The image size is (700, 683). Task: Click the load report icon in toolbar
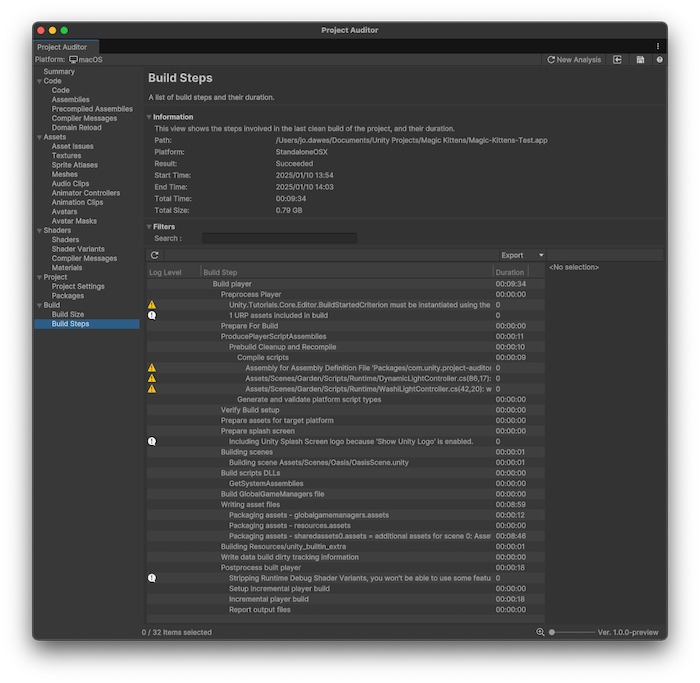pyautogui.click(x=618, y=60)
